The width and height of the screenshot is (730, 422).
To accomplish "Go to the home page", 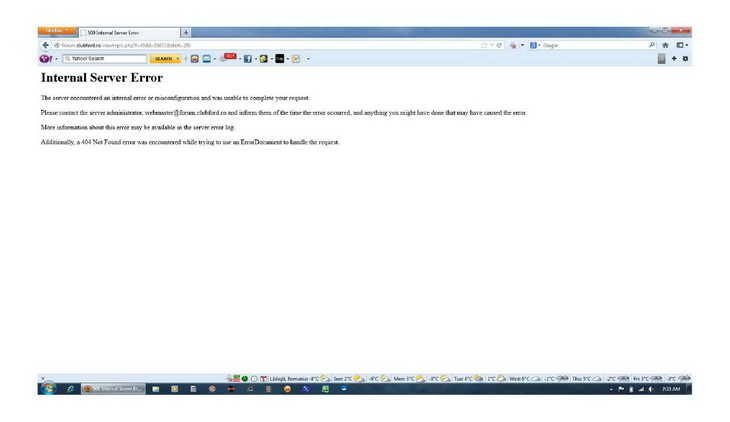I will (665, 45).
